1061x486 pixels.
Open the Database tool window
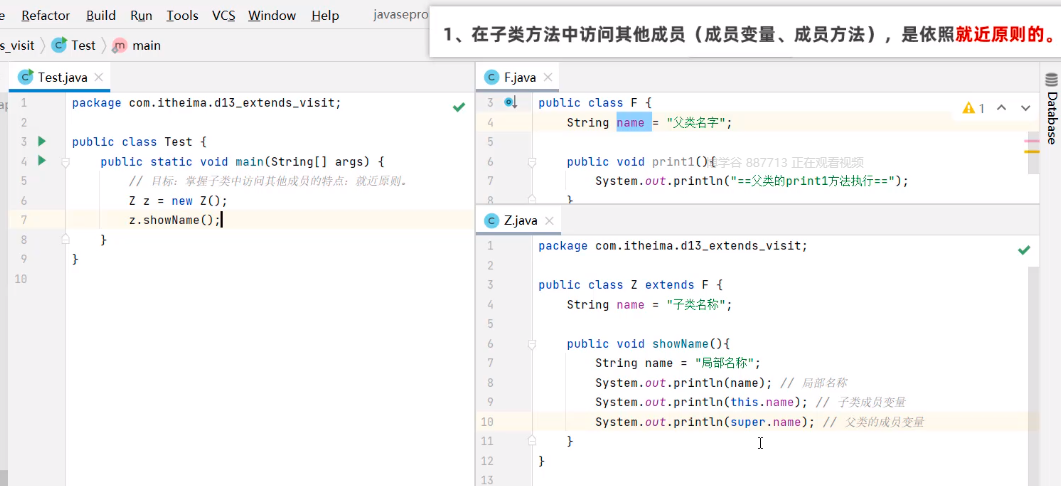tap(1051, 117)
